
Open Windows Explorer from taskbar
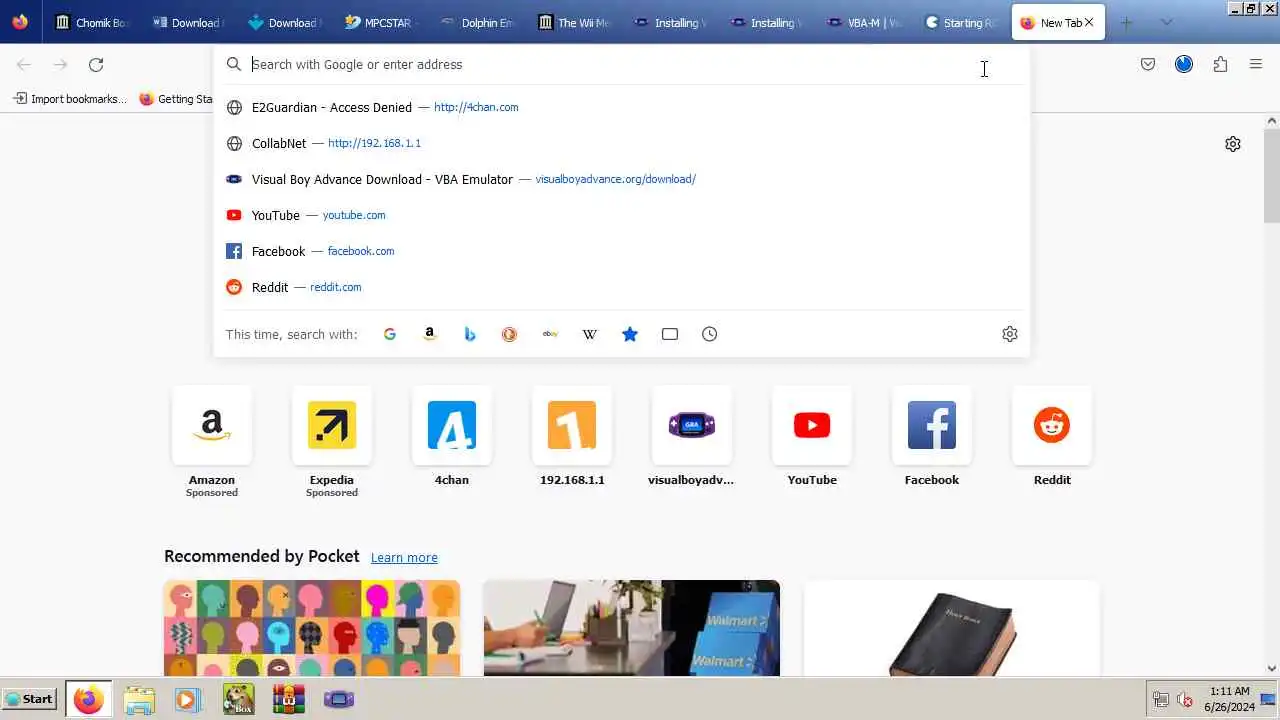point(140,699)
